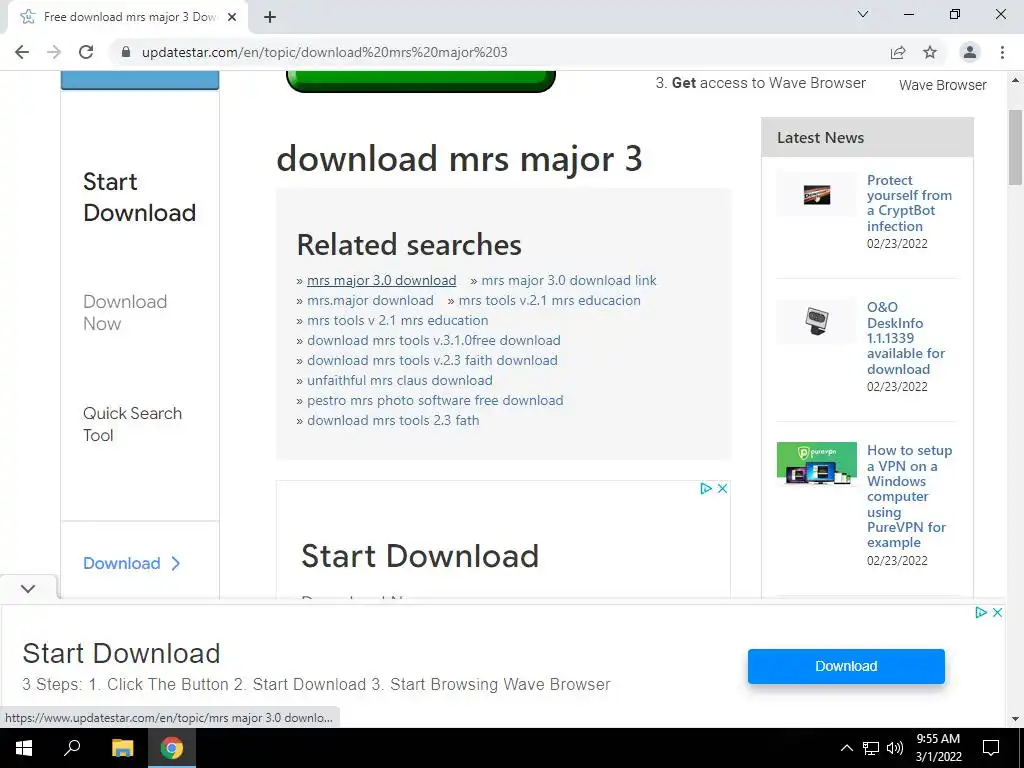Click the green button at top
Screen dimensions: 1024x768
(421, 81)
